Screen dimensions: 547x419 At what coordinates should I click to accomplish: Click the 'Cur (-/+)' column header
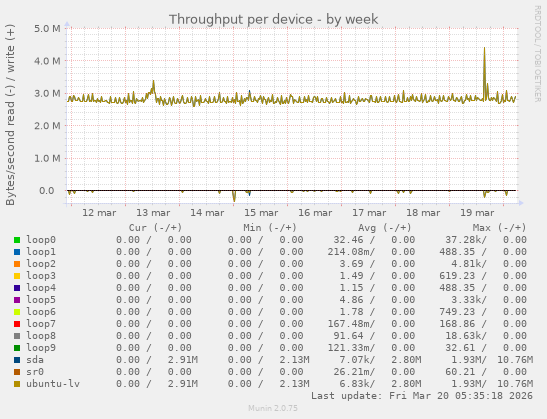coord(155,228)
